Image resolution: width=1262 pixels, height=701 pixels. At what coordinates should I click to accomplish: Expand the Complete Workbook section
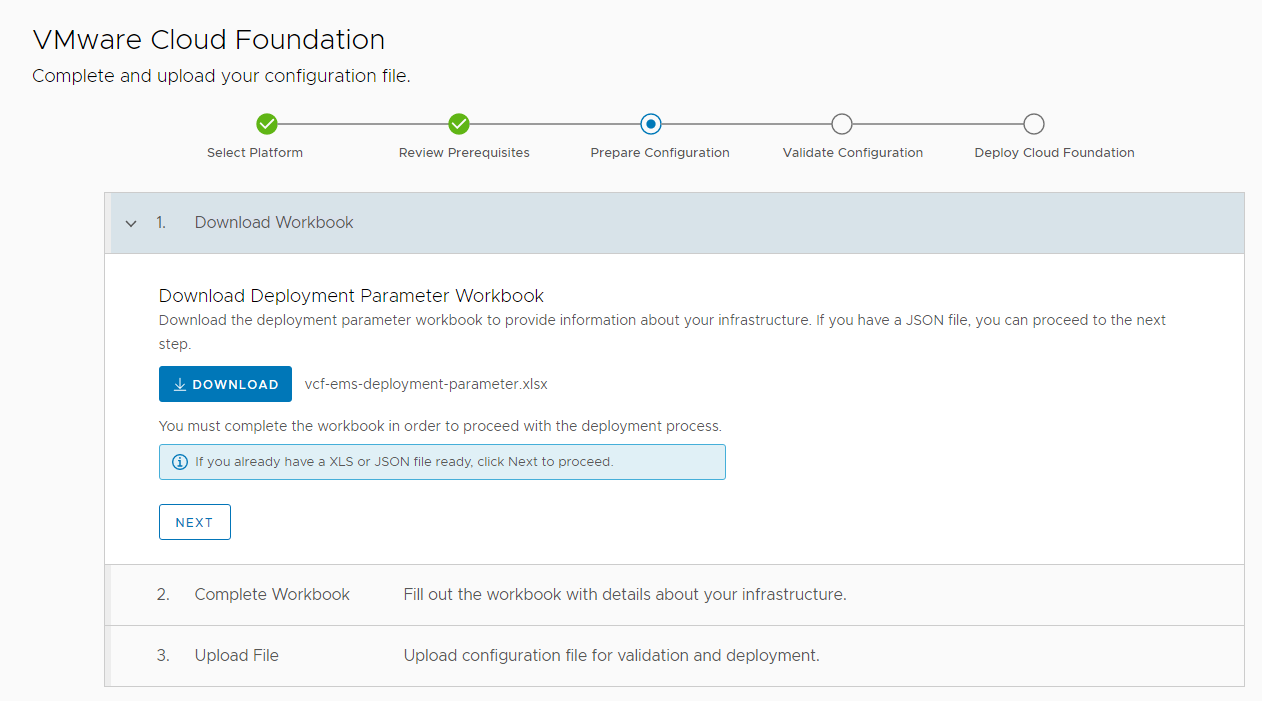click(675, 595)
